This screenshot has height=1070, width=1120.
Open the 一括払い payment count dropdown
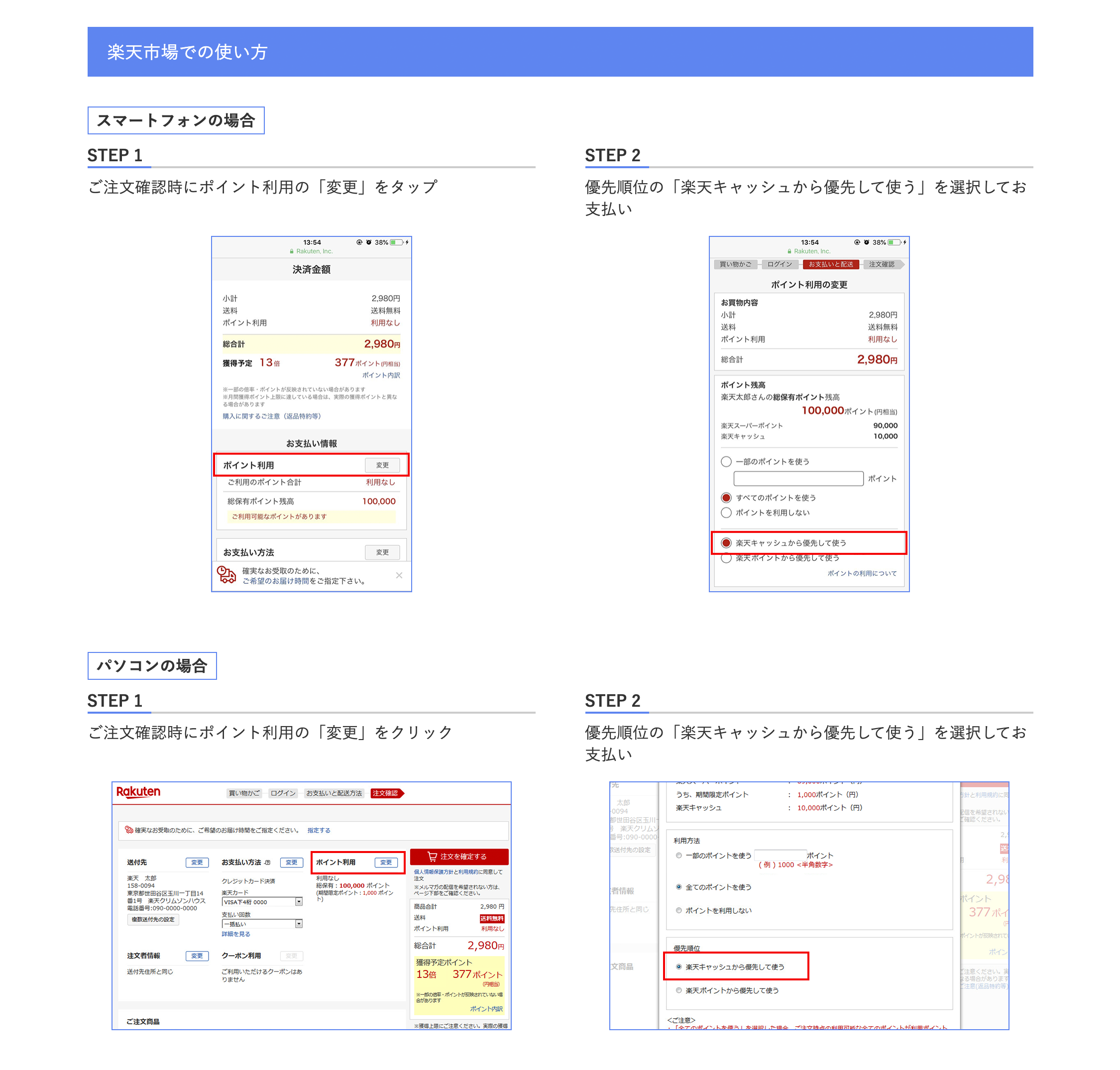click(x=262, y=924)
